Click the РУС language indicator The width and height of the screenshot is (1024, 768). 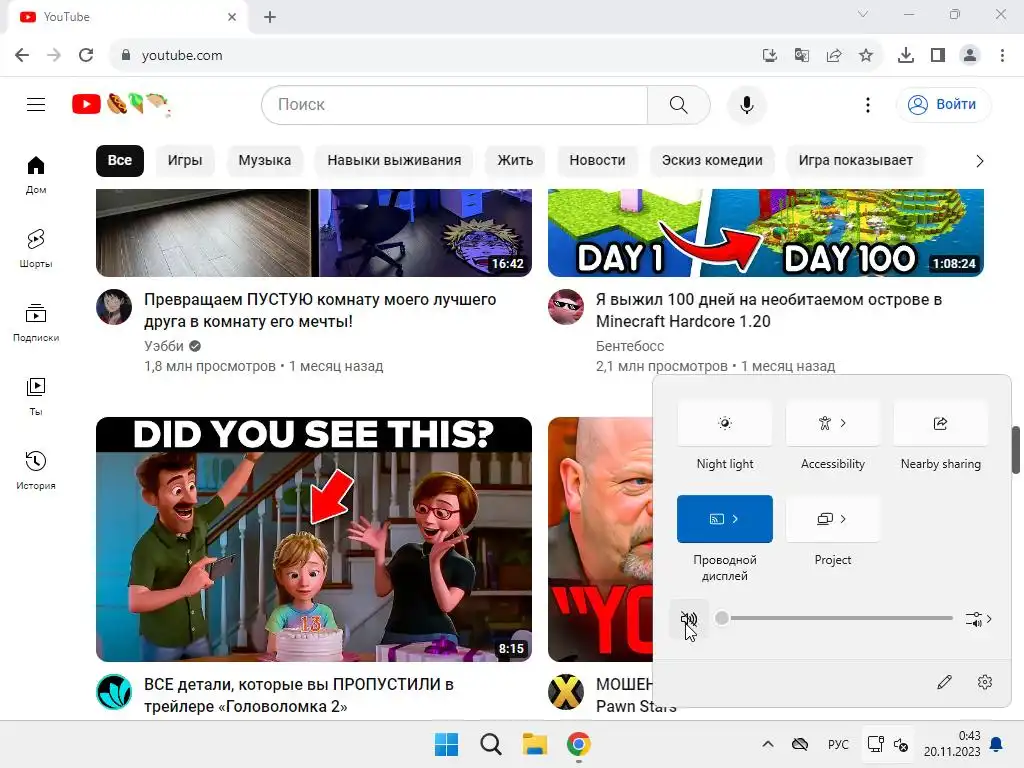coord(838,744)
